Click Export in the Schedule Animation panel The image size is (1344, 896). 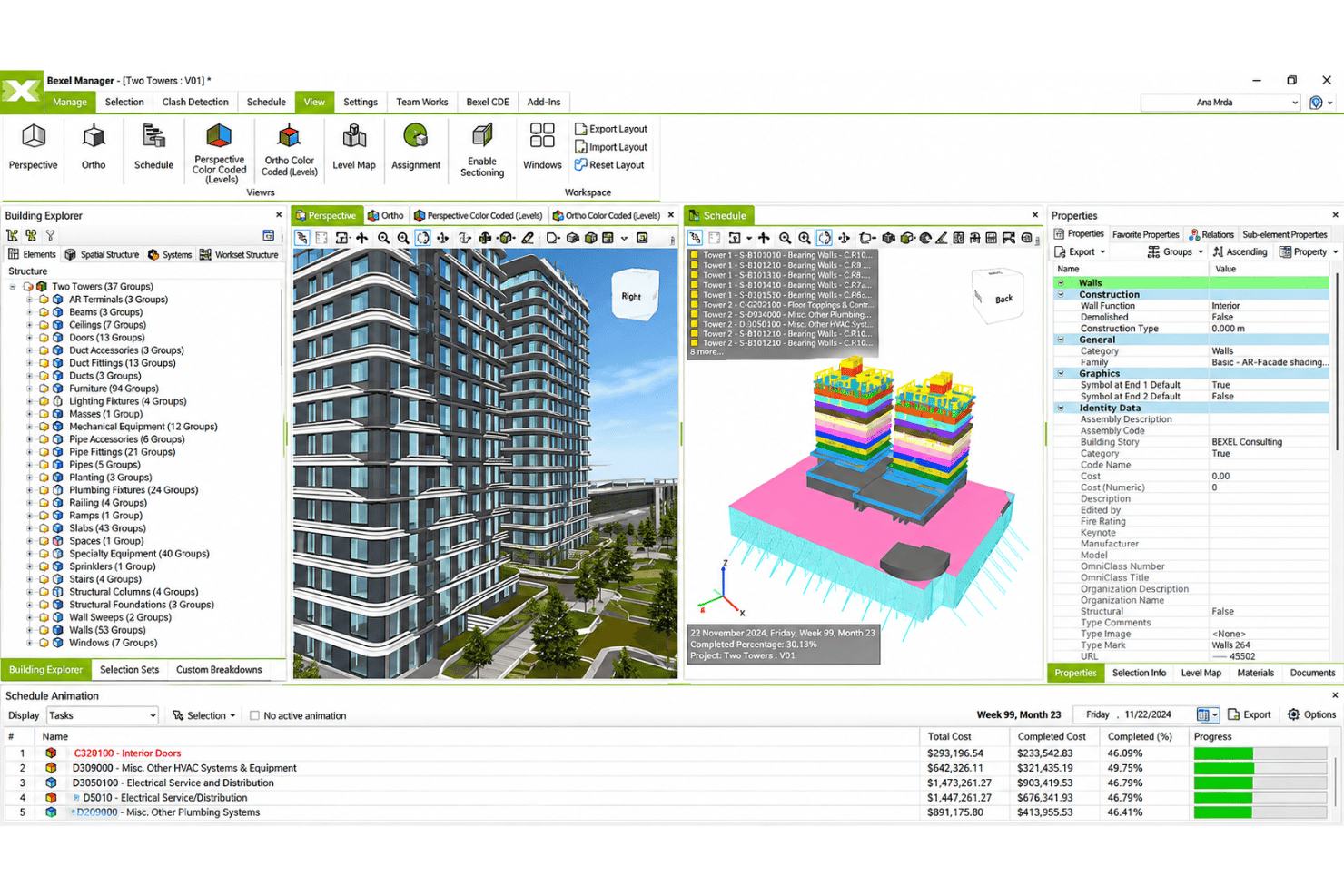pos(1250,715)
